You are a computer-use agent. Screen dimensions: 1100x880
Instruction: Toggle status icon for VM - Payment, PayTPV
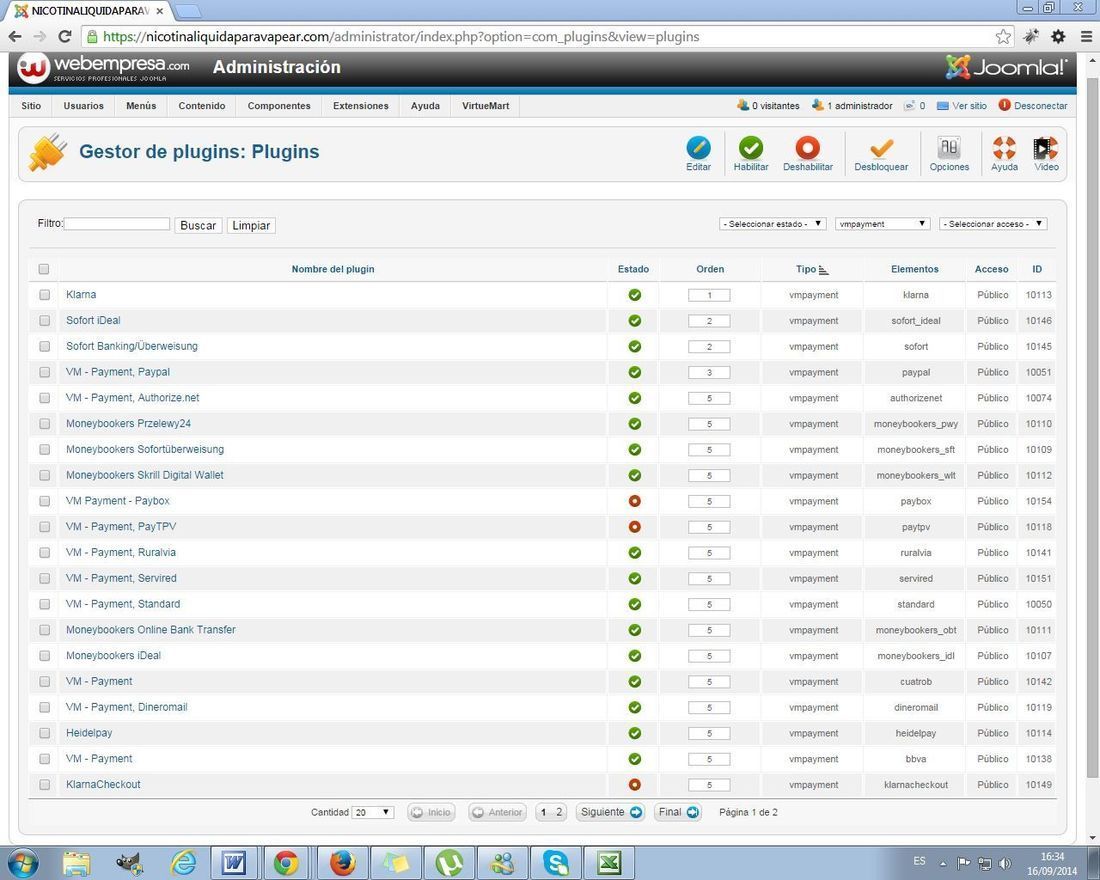click(634, 527)
